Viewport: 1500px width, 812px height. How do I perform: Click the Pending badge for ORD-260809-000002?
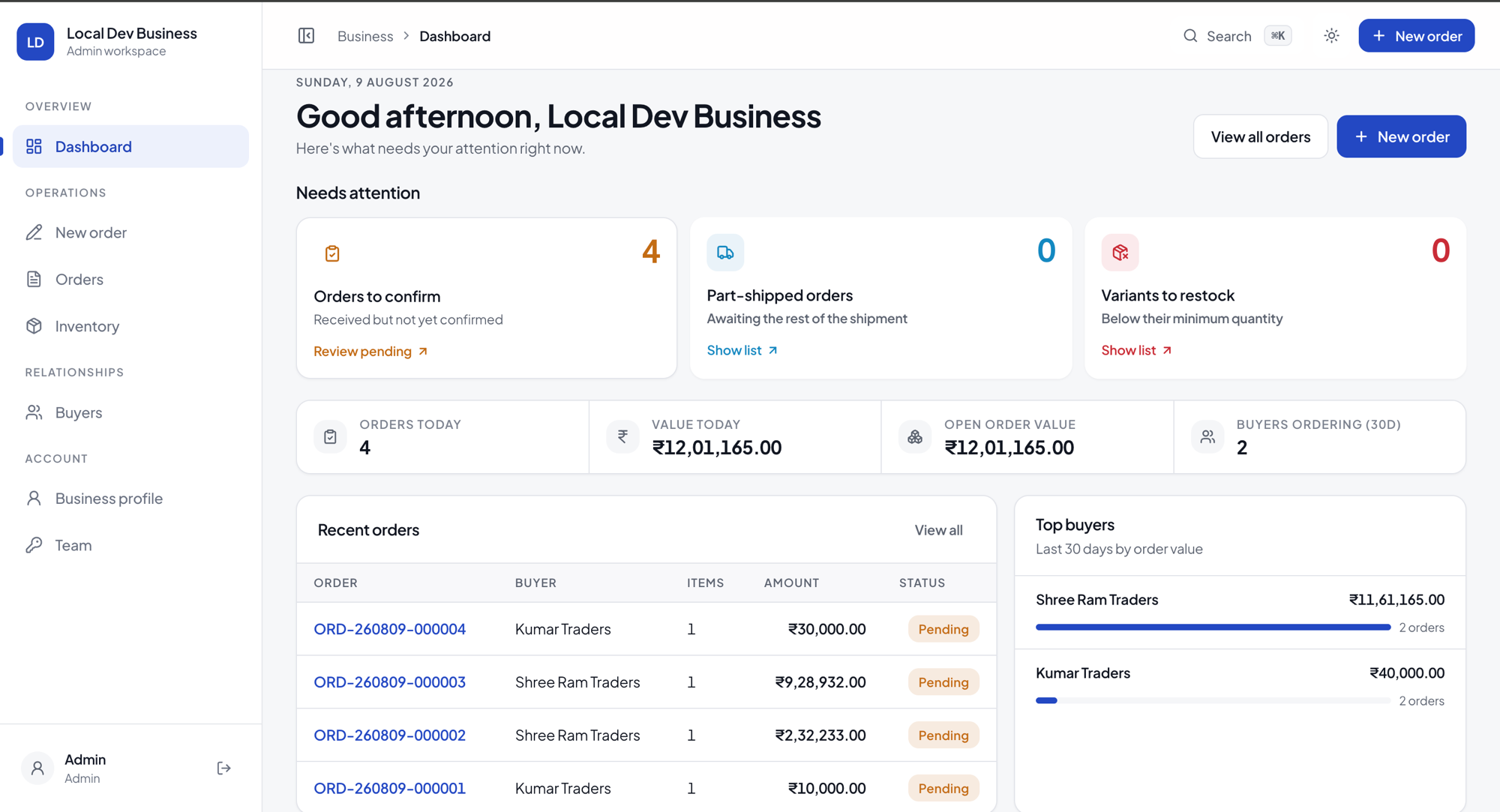[x=943, y=736]
